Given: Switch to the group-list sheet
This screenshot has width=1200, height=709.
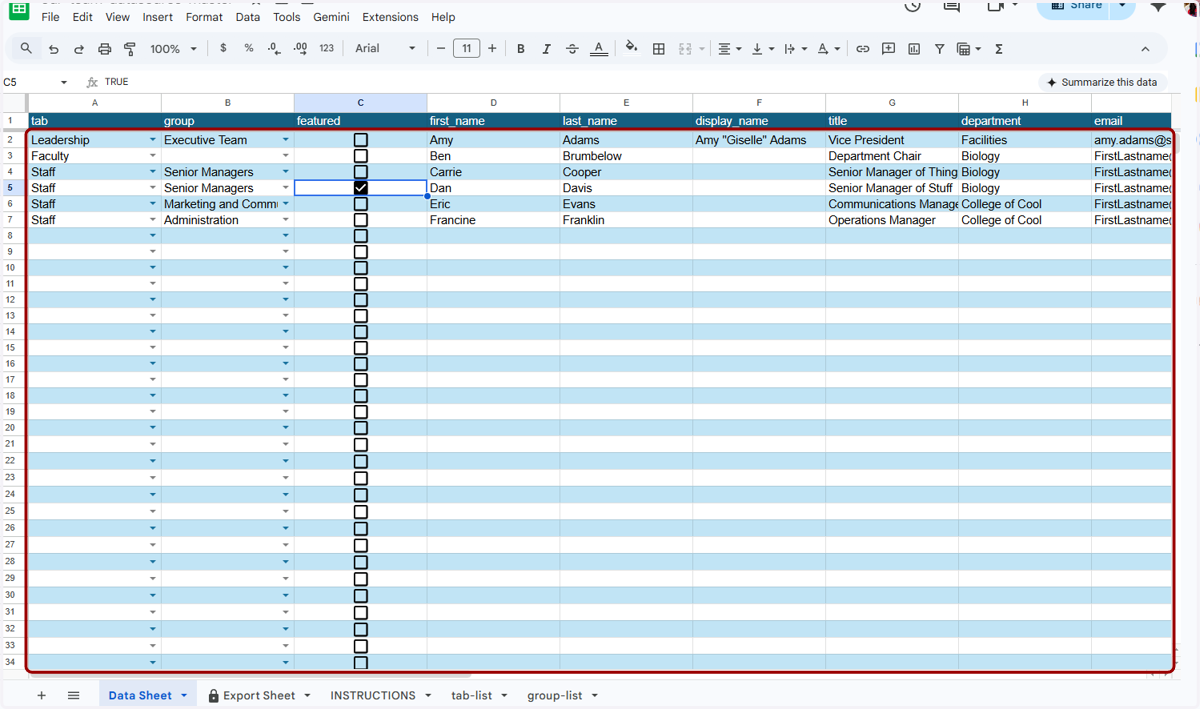Looking at the screenshot, I should (555, 695).
